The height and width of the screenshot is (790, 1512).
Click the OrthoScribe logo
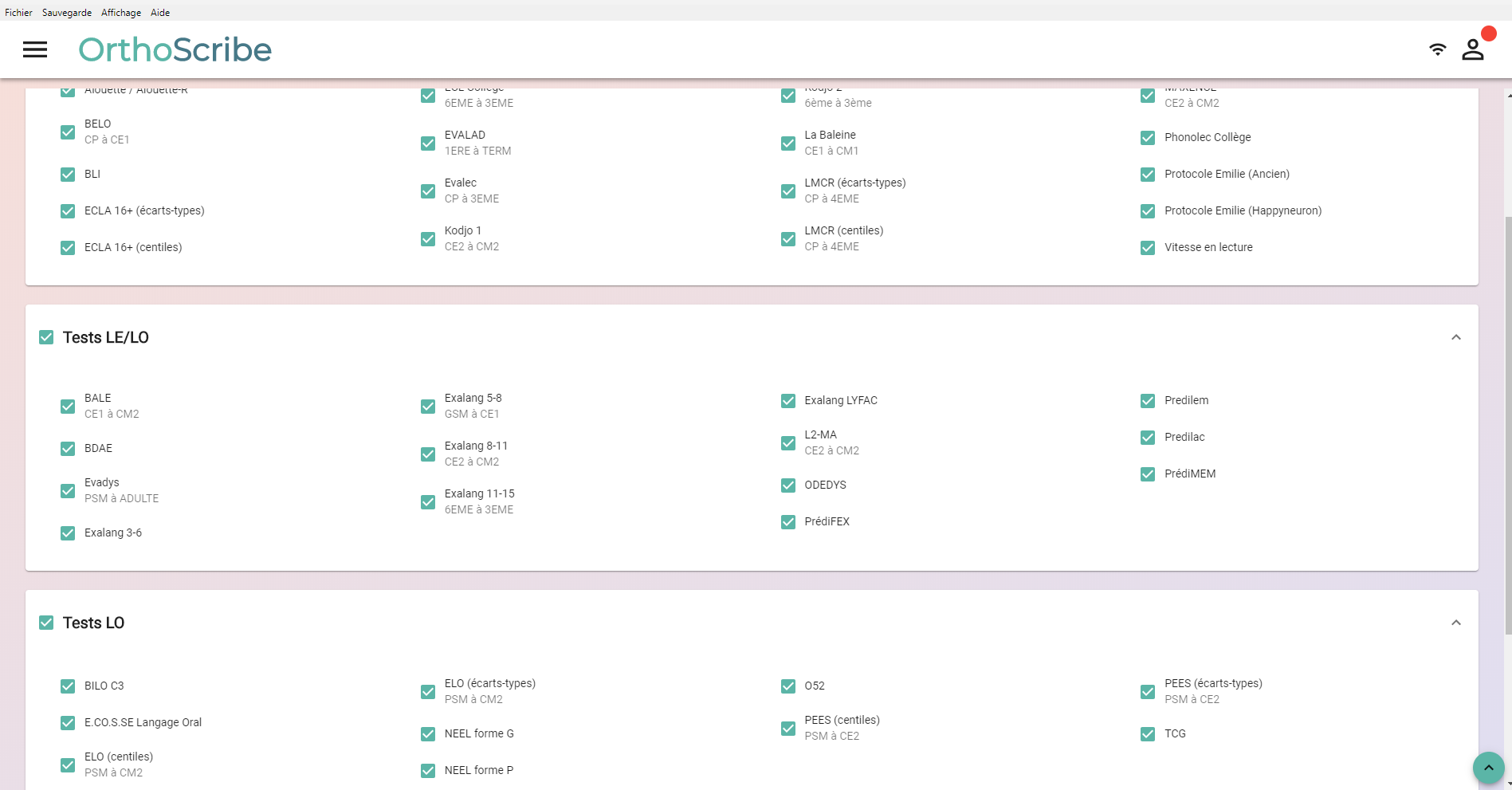point(175,49)
